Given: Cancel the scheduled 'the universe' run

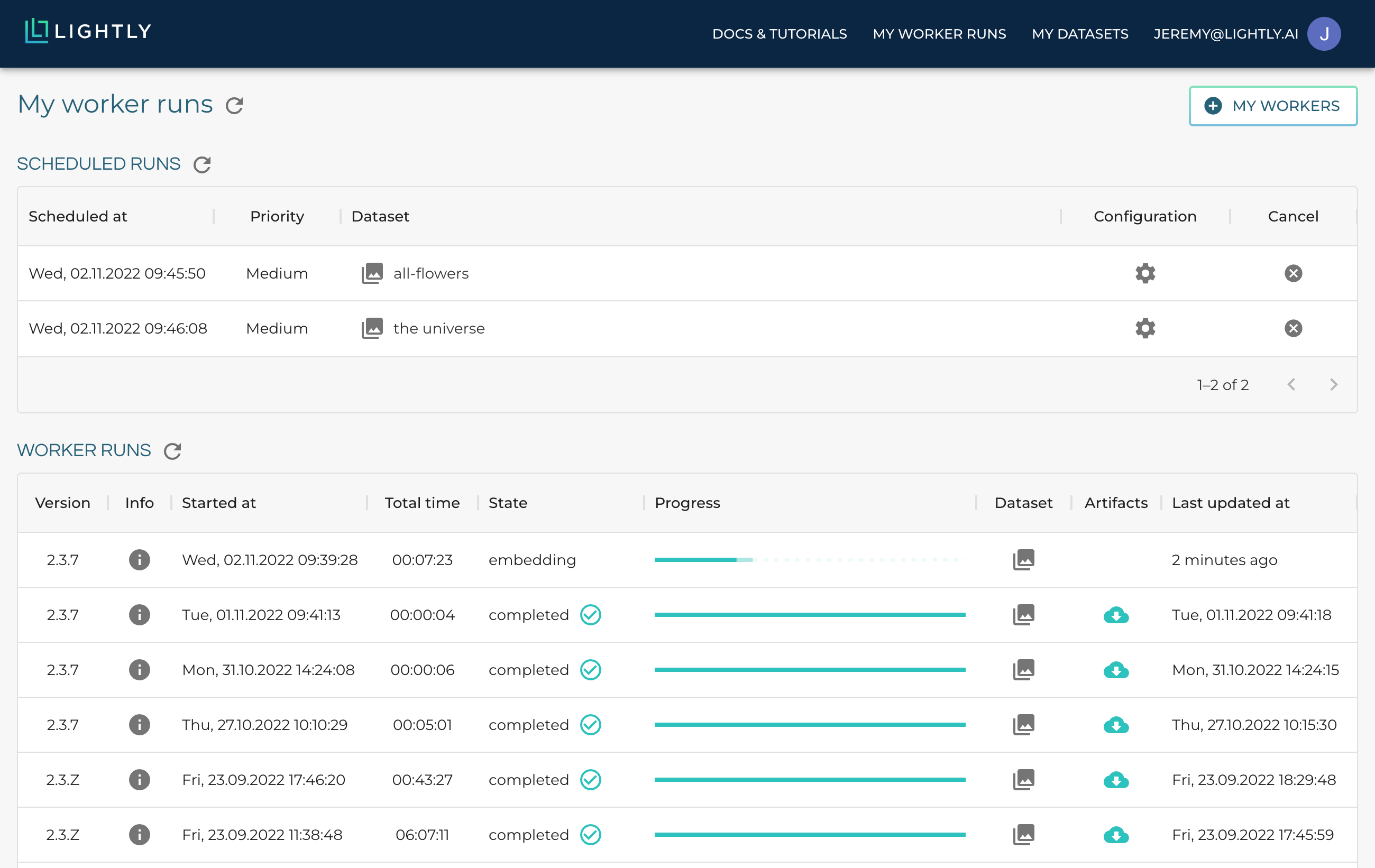Looking at the screenshot, I should pyautogui.click(x=1293, y=328).
